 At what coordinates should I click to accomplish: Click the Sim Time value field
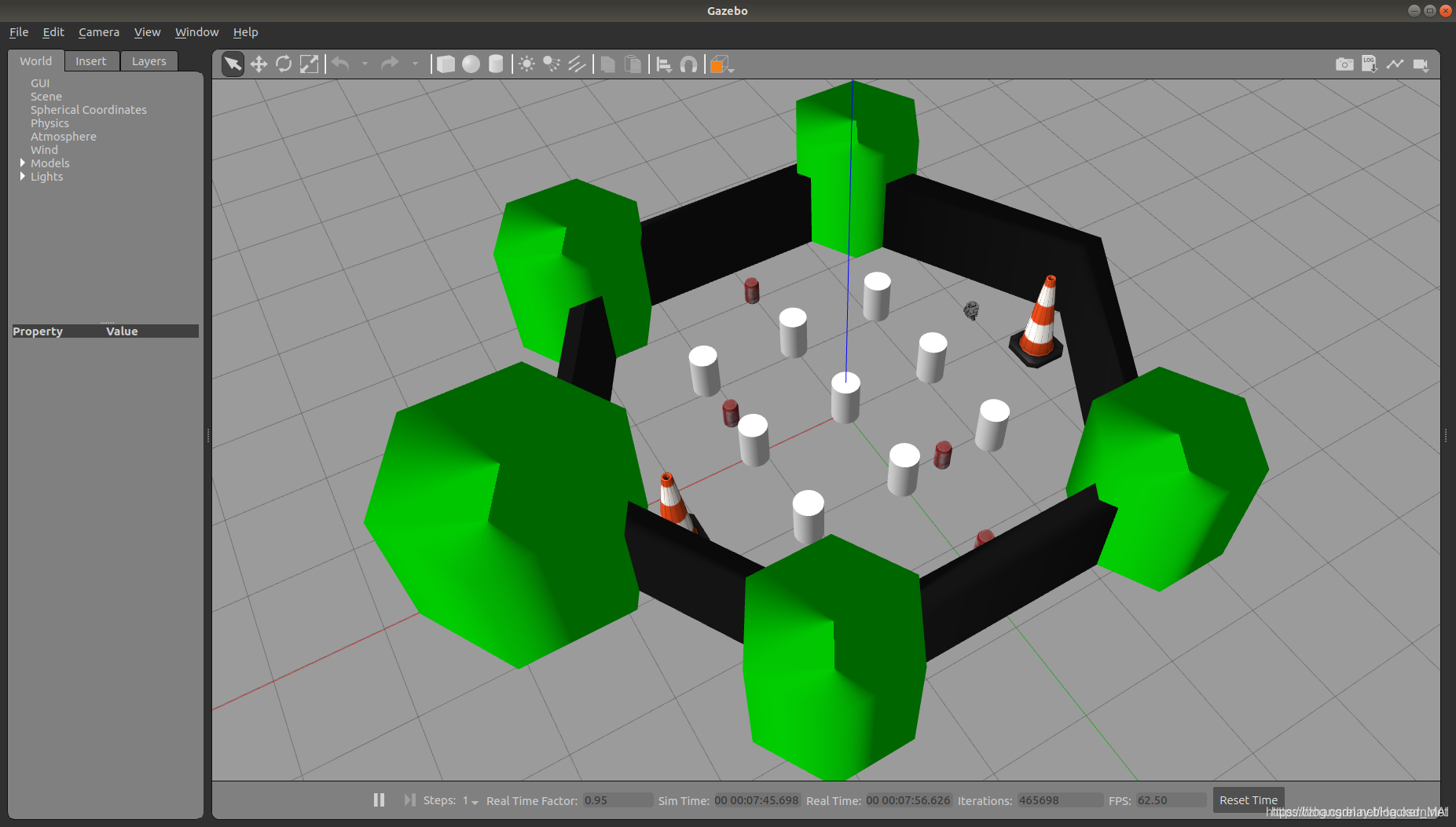(757, 800)
